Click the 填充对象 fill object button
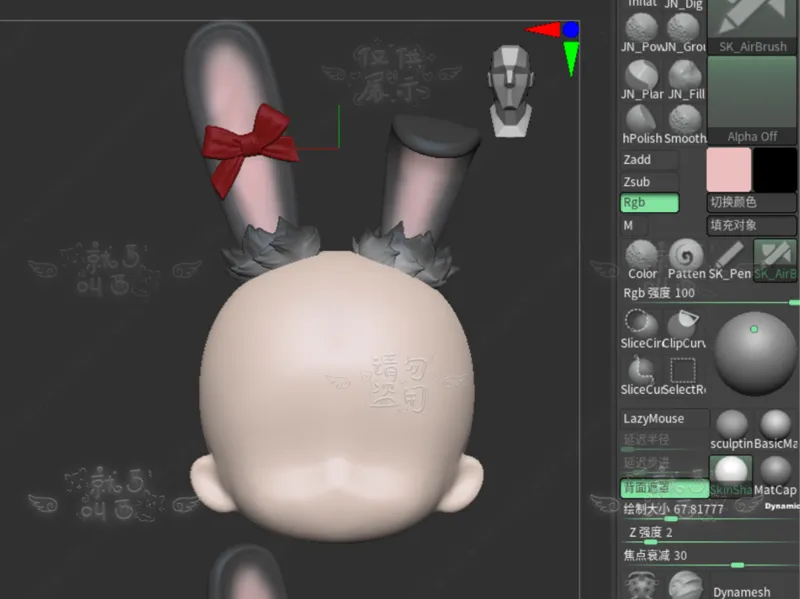Viewport: 800px width, 599px height. tap(752, 225)
